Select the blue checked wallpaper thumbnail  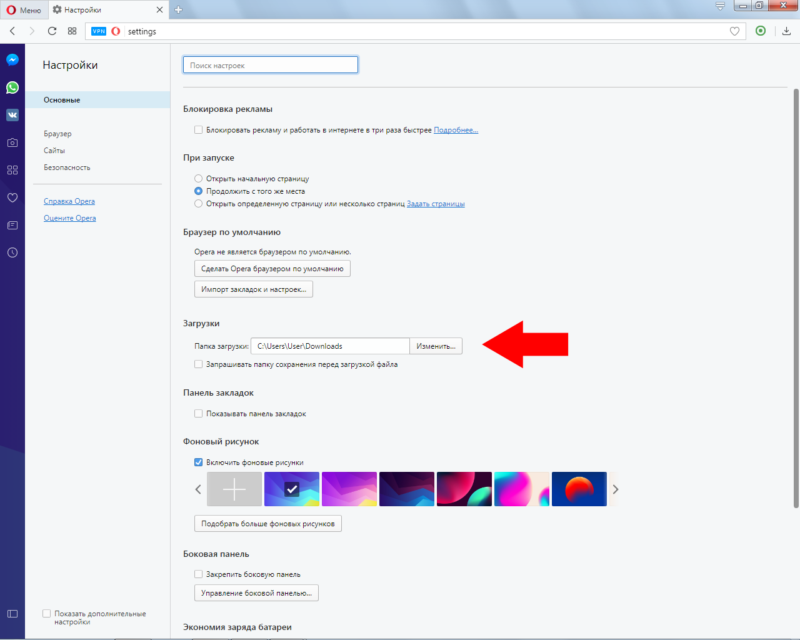click(x=292, y=489)
